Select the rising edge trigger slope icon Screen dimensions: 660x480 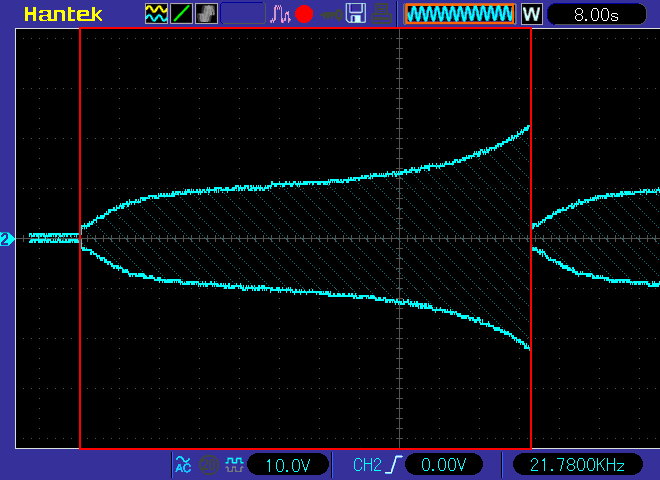coord(394,465)
